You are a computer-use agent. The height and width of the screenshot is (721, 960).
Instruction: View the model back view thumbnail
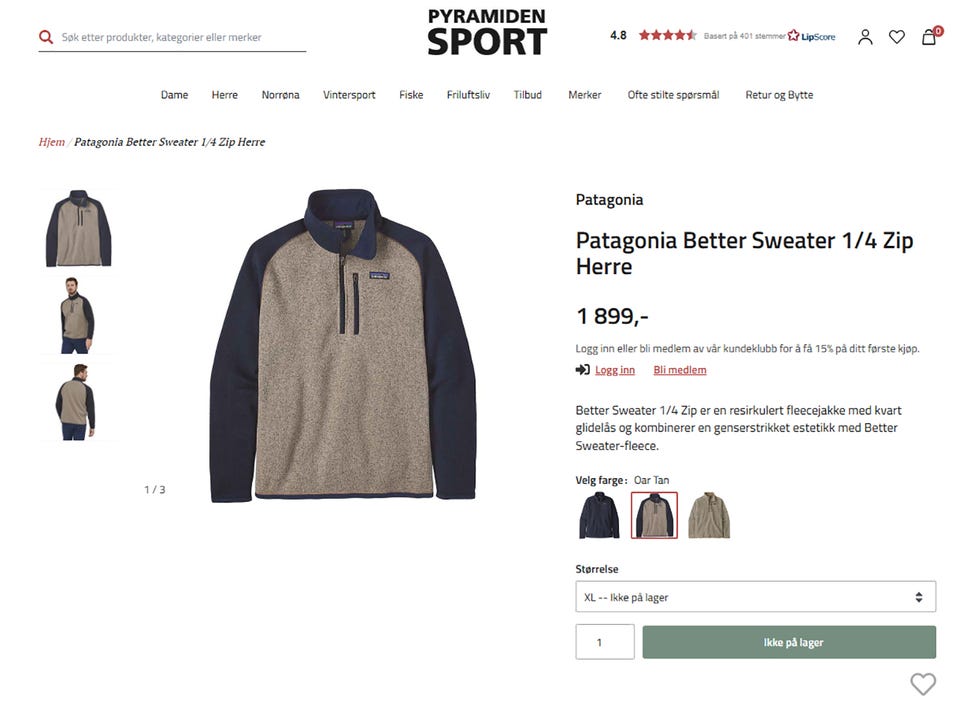coord(77,402)
